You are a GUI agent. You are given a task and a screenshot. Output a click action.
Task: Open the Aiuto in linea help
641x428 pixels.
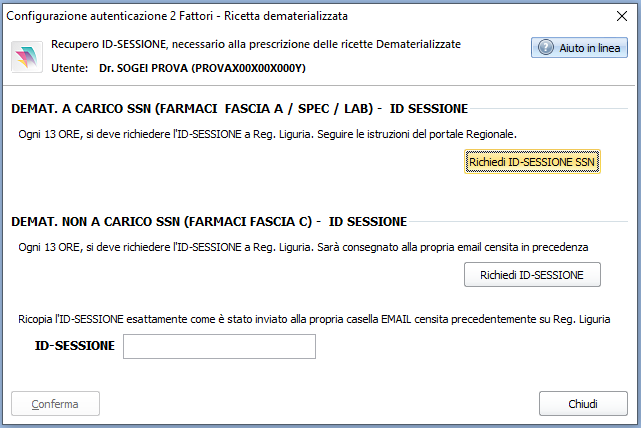tap(579, 48)
